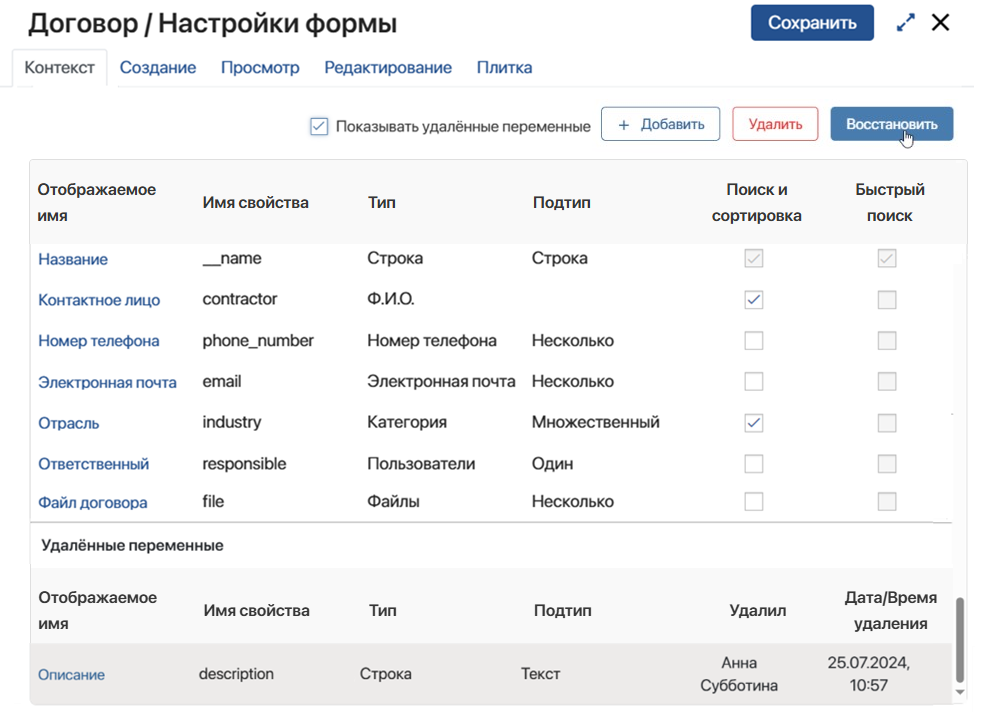
Task: Go to the Плитка tab
Action: tap(504, 68)
